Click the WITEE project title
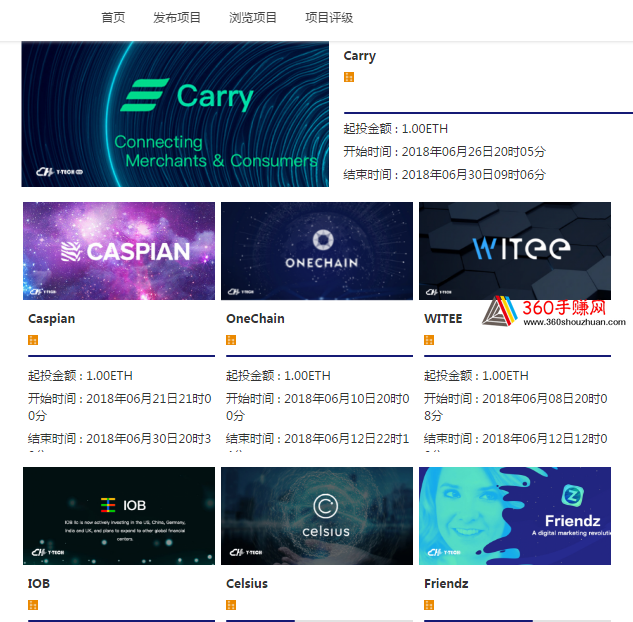 (x=443, y=319)
